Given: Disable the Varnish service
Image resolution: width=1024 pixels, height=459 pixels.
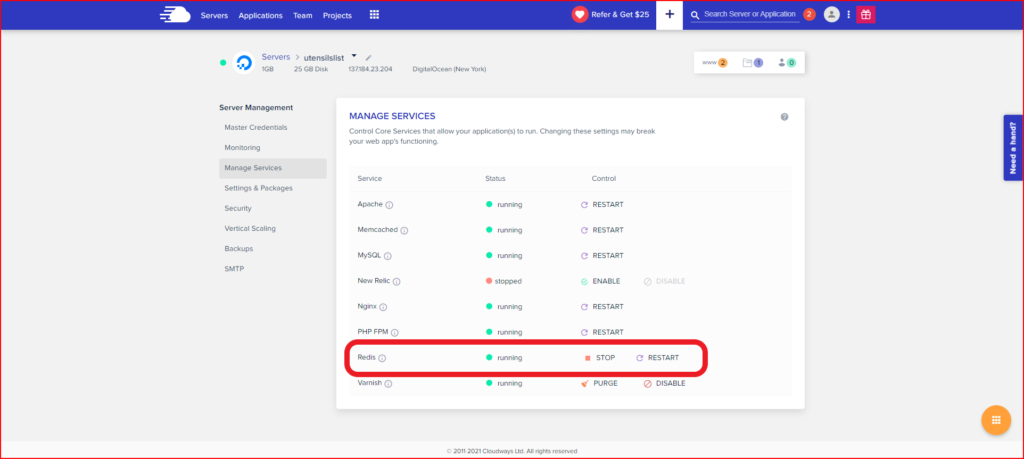Looking at the screenshot, I should point(665,383).
